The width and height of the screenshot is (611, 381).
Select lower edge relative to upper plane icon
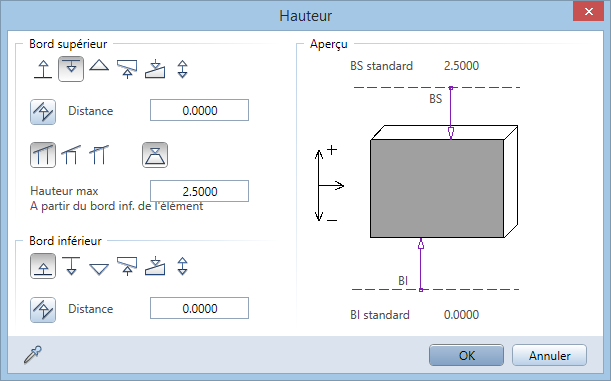click(x=71, y=266)
